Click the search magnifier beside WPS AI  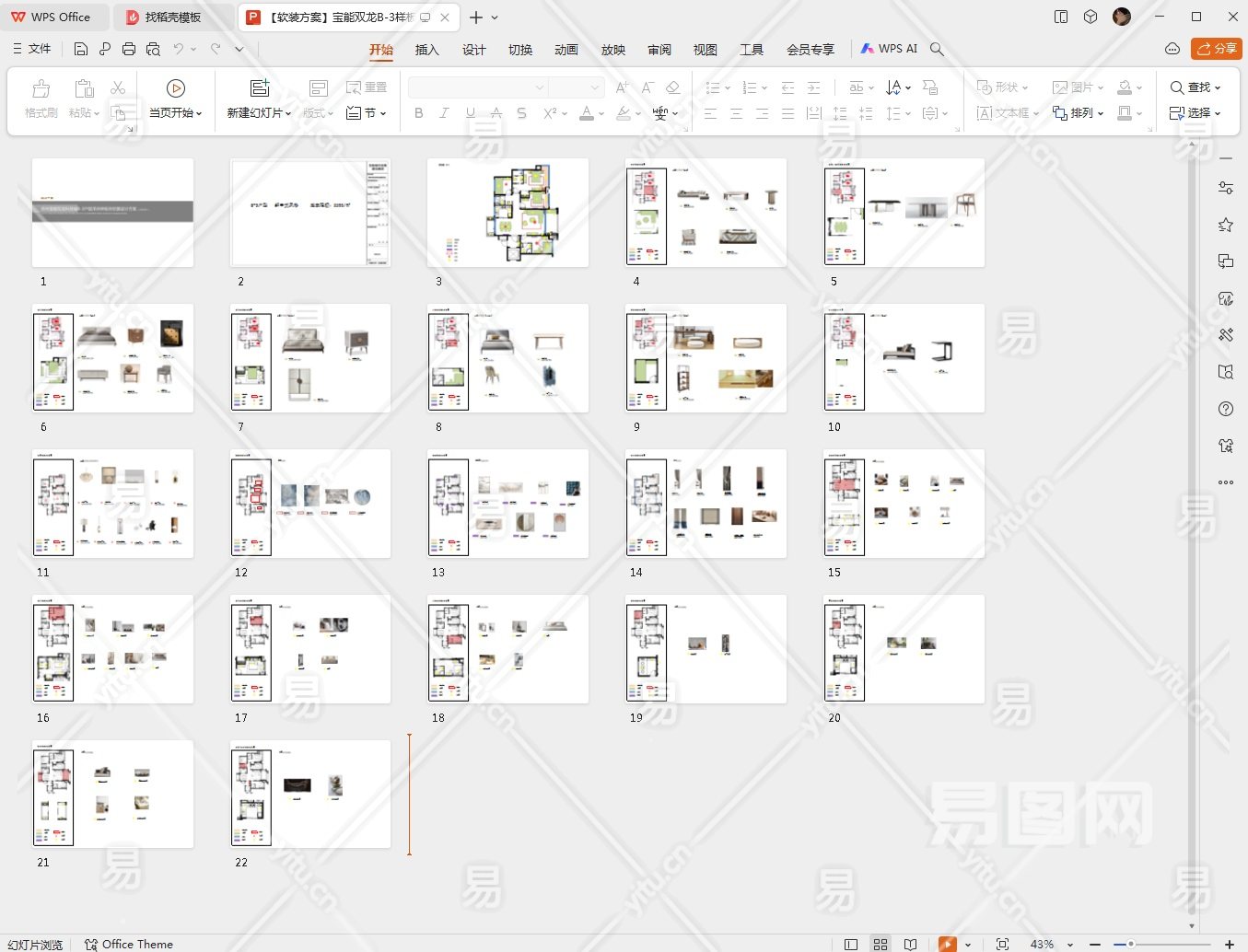[x=937, y=49]
